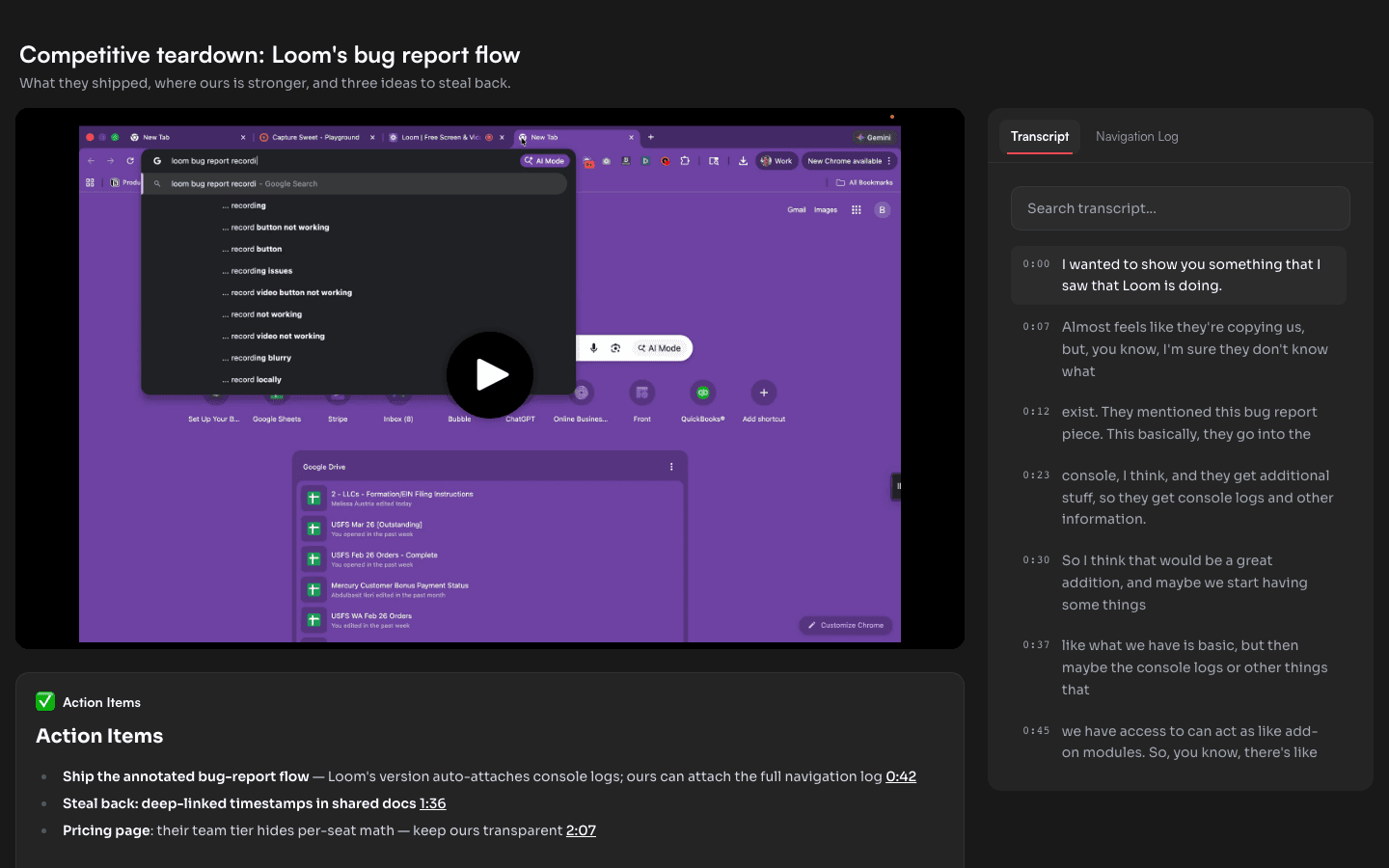Click the Google Drive card's three-dot menu
Viewport: 1389px width, 868px height.
point(671,467)
